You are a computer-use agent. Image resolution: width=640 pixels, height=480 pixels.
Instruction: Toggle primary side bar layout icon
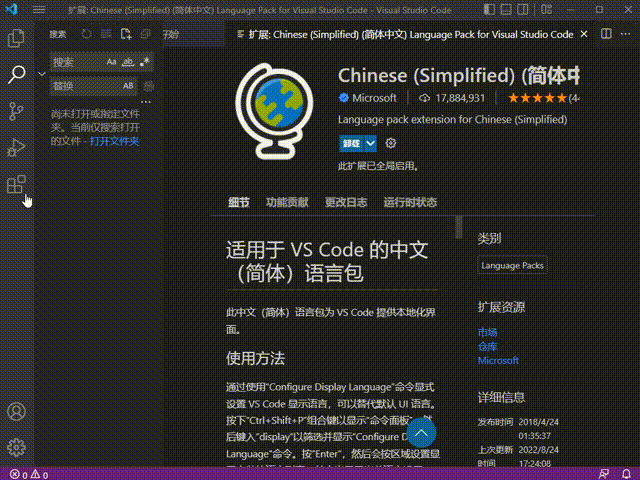(489, 9)
